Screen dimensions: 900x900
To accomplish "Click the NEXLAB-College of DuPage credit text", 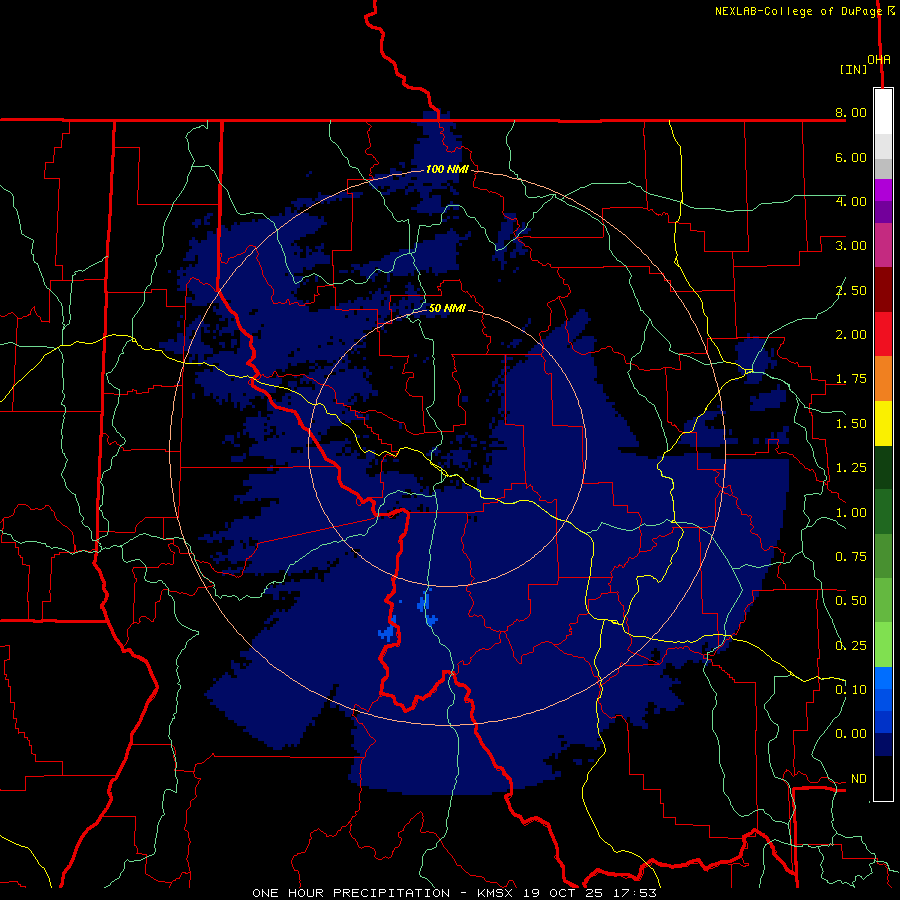I will click(798, 11).
